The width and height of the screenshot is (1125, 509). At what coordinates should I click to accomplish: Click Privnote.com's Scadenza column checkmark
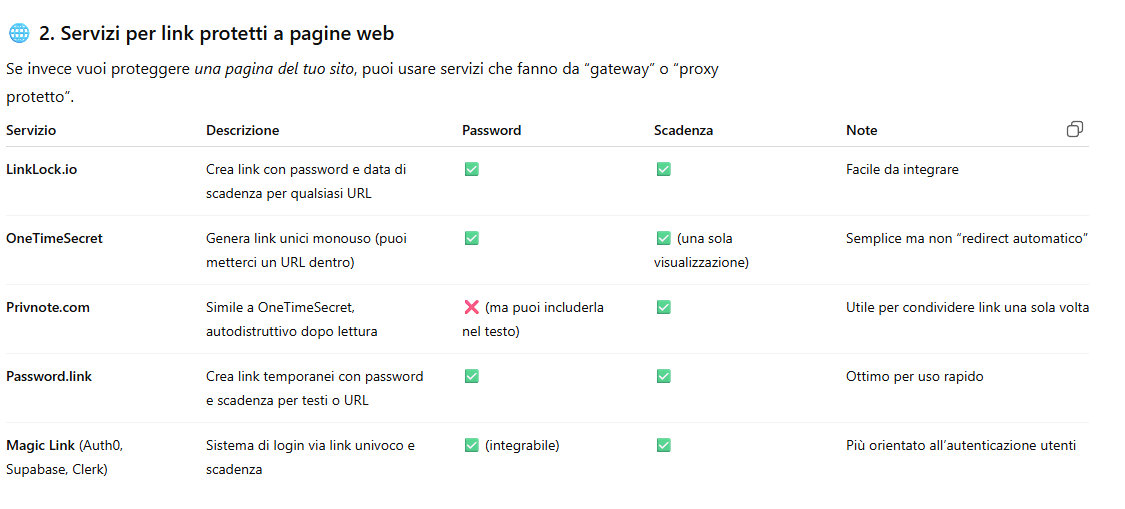pos(663,307)
